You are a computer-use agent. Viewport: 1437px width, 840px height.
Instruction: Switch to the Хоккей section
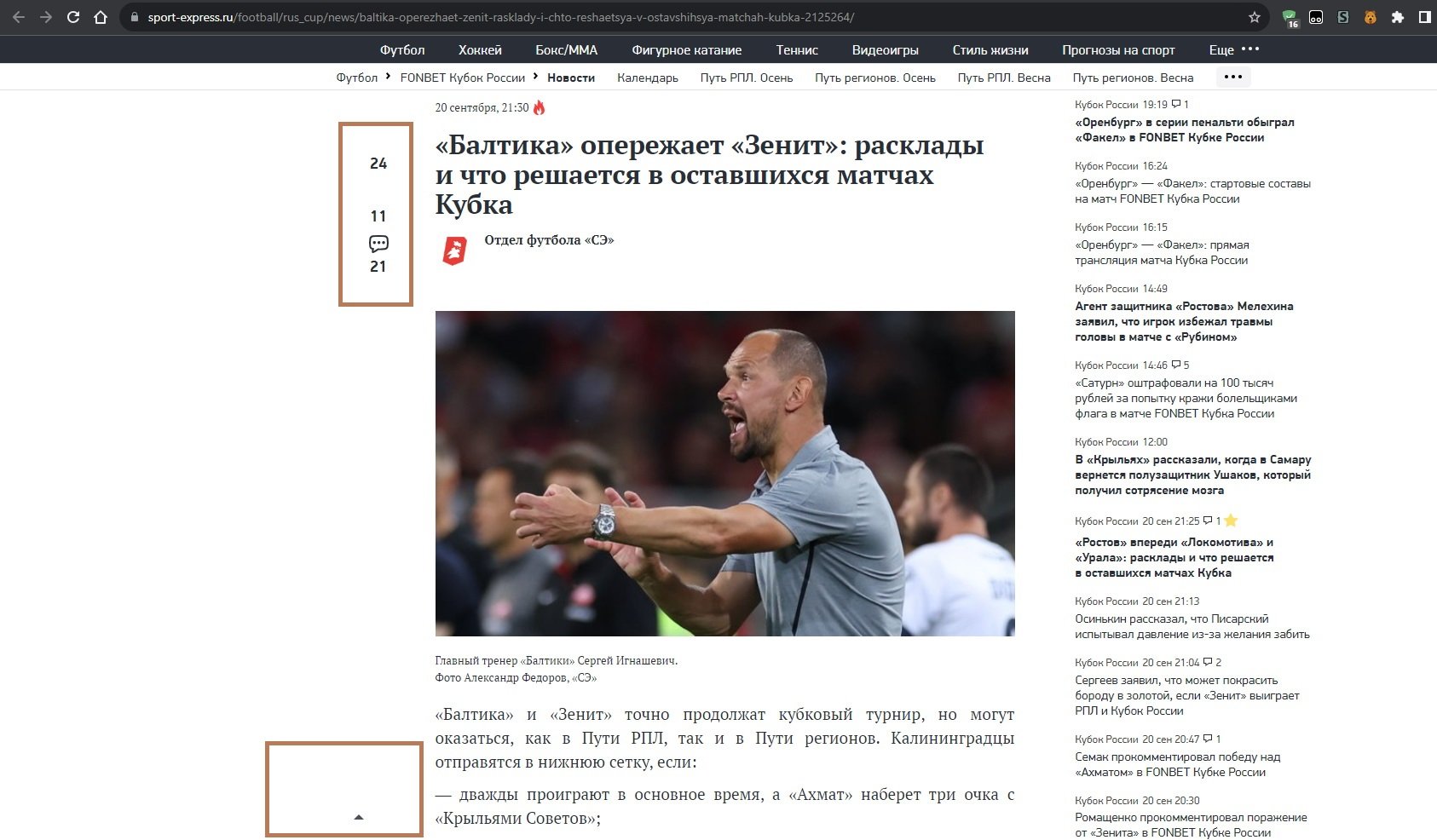pyautogui.click(x=480, y=49)
